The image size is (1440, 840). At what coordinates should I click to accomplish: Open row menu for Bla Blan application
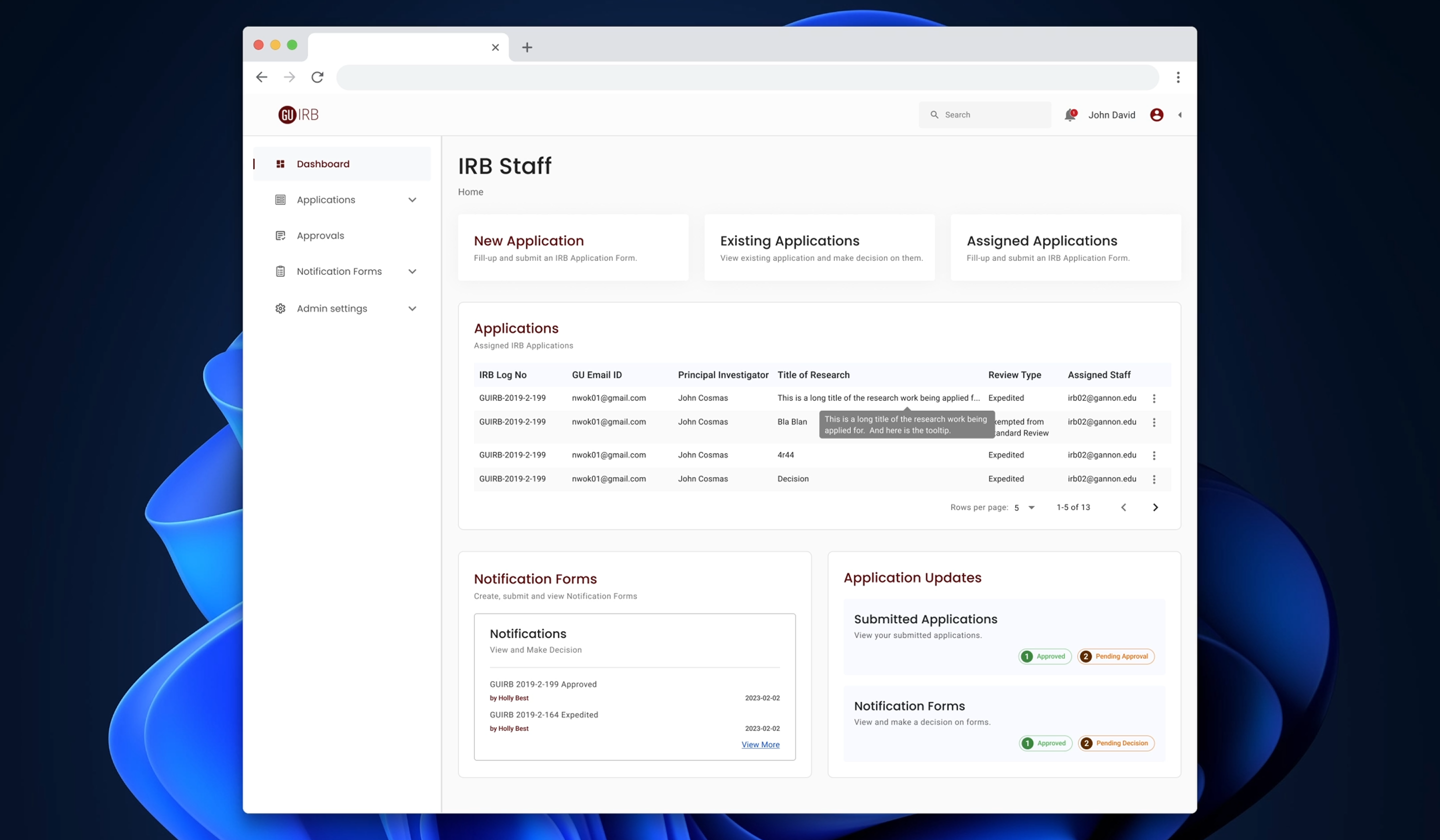[1153, 422]
